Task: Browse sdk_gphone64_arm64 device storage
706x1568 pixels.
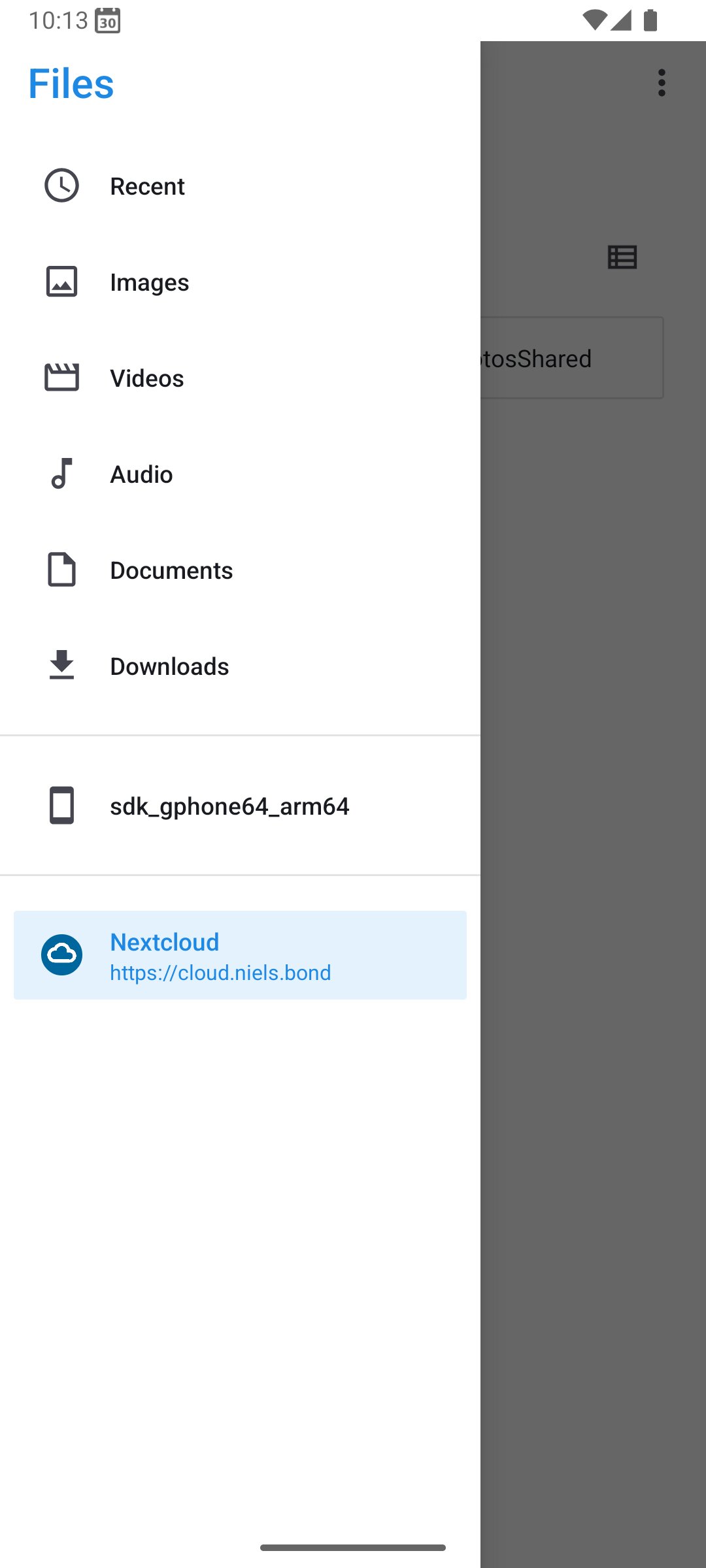Action: [x=240, y=806]
